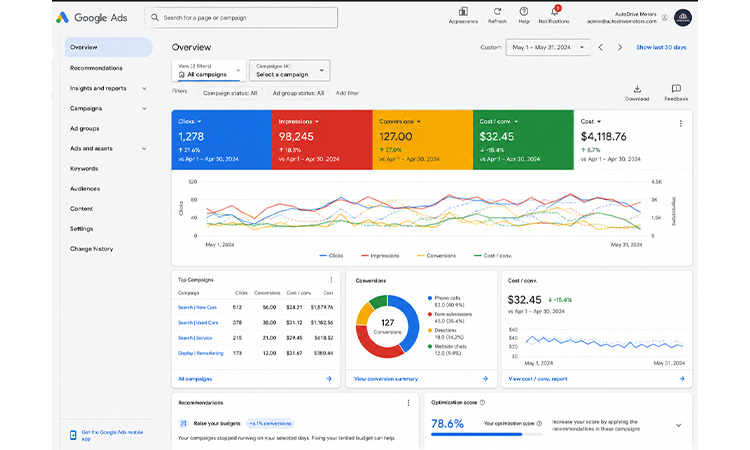Click the Refresh icon

497,11
